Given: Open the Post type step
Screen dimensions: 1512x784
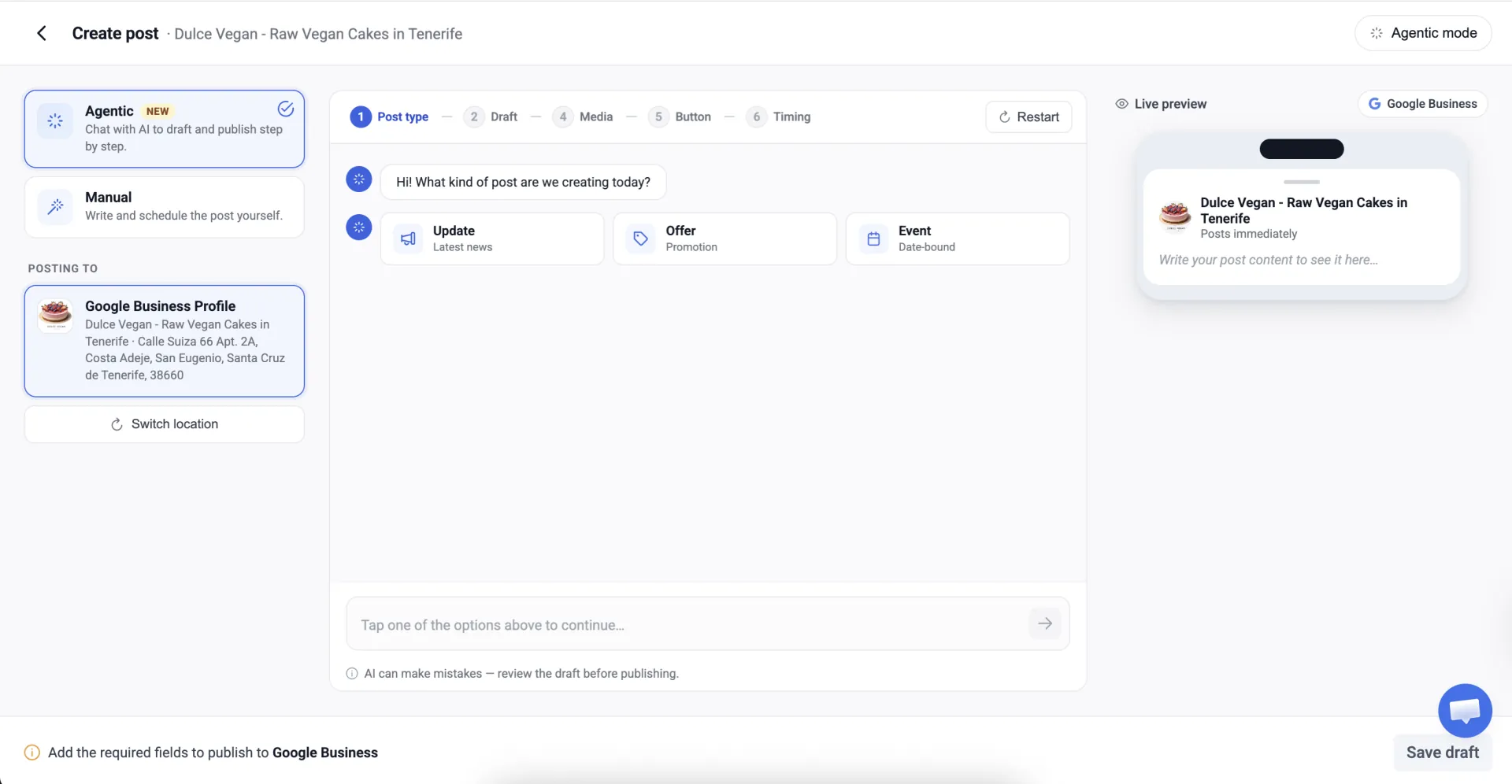Looking at the screenshot, I should (389, 116).
